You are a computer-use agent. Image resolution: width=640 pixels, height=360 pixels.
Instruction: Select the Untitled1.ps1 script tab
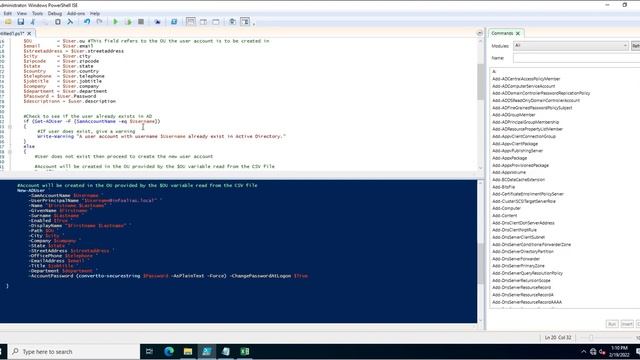pyautogui.click(x=12, y=33)
